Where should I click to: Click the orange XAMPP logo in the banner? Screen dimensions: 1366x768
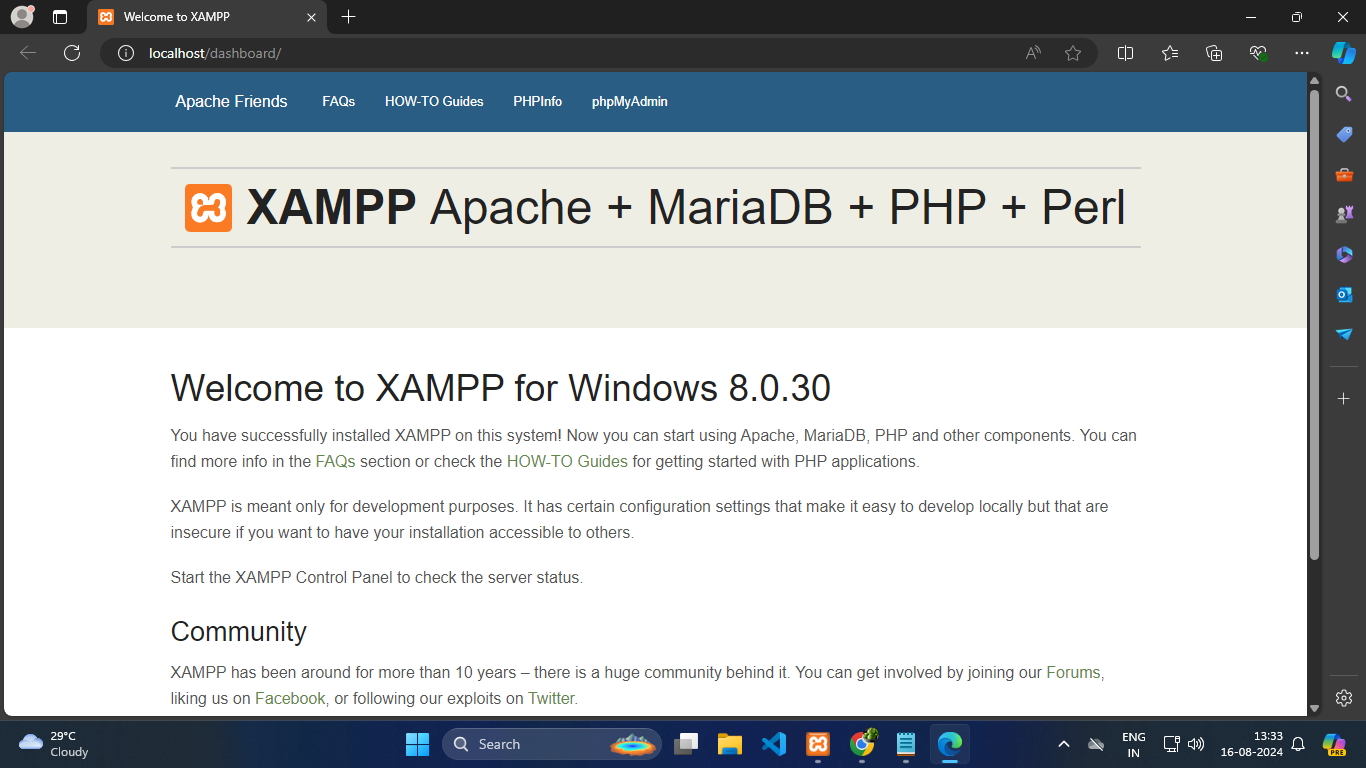click(208, 208)
